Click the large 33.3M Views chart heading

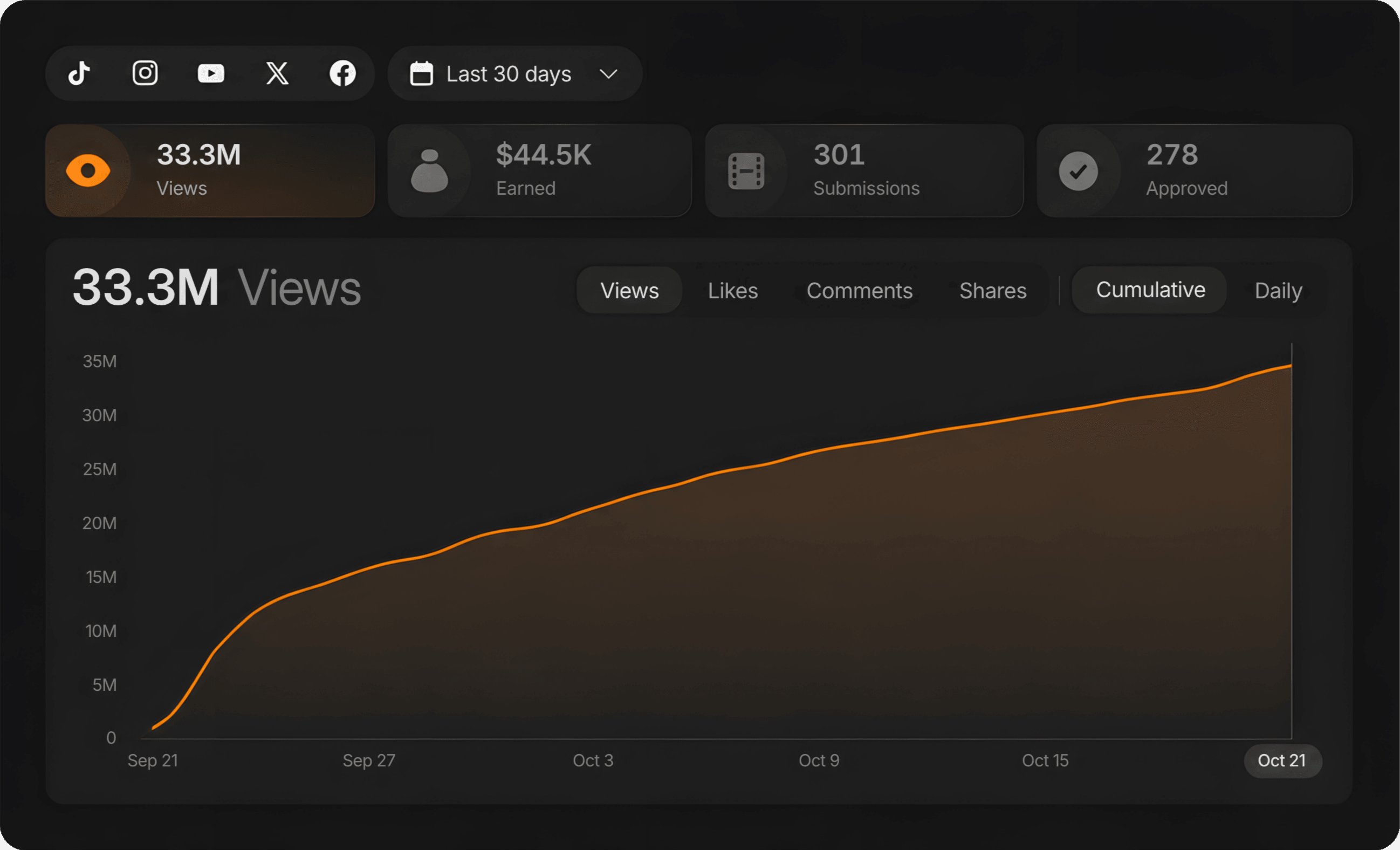(216, 287)
